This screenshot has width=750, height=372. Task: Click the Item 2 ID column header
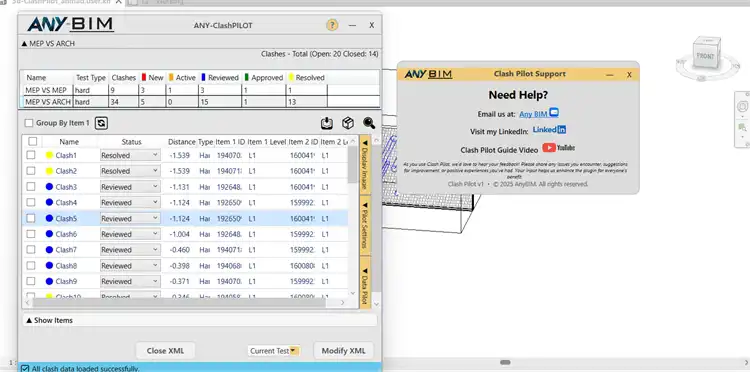303,142
